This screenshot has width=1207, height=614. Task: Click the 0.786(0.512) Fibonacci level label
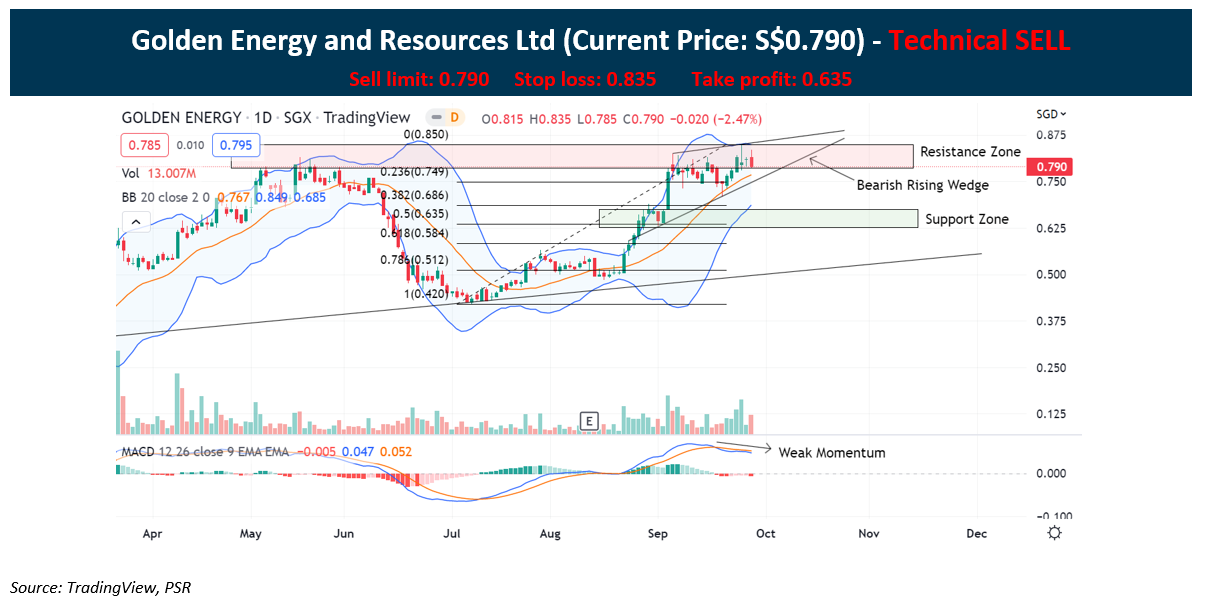click(416, 261)
